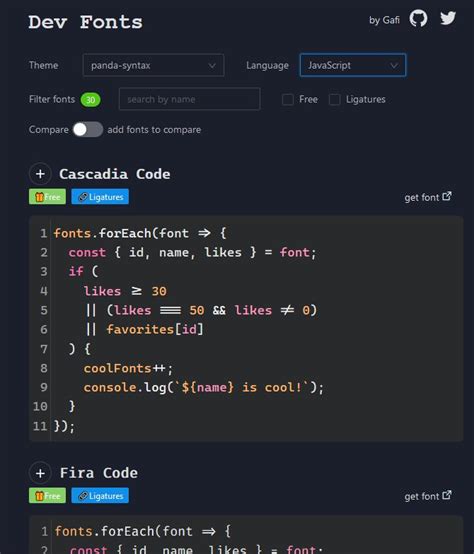Toggle the Compare switch on

88,129
